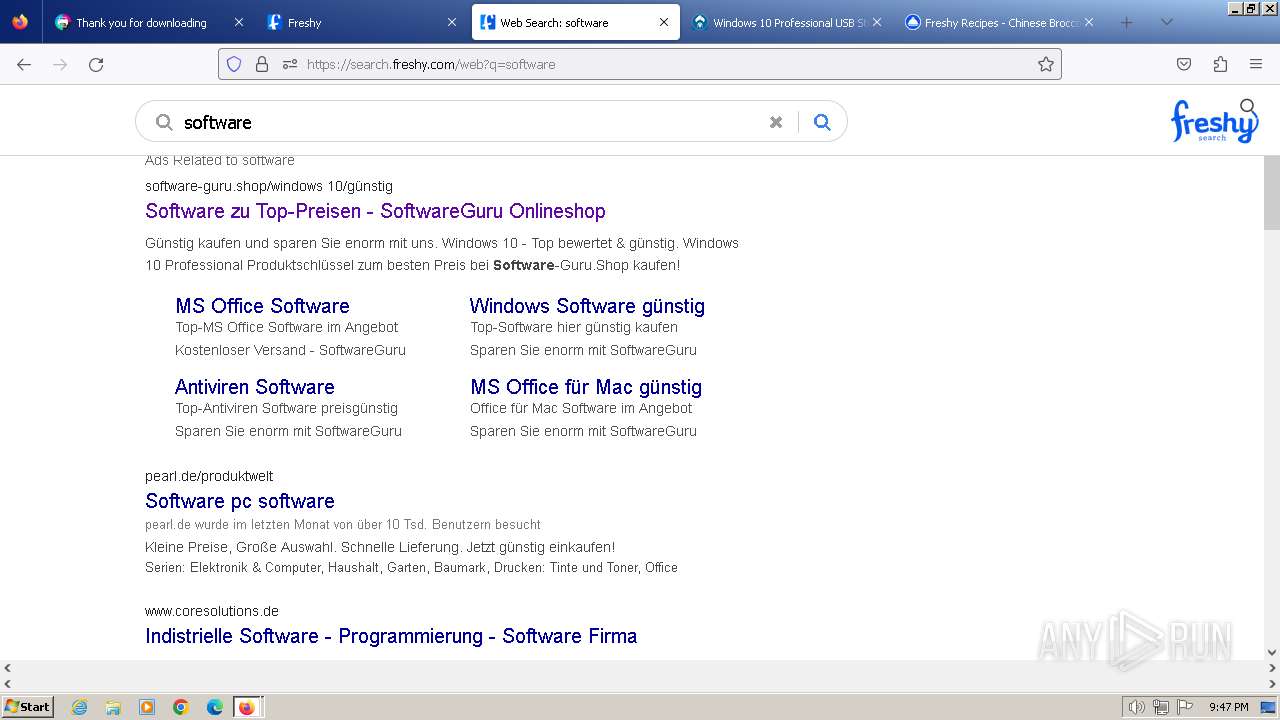The width and height of the screenshot is (1280, 720).
Task: Focus the Freshy search input field
Action: click(x=470, y=122)
